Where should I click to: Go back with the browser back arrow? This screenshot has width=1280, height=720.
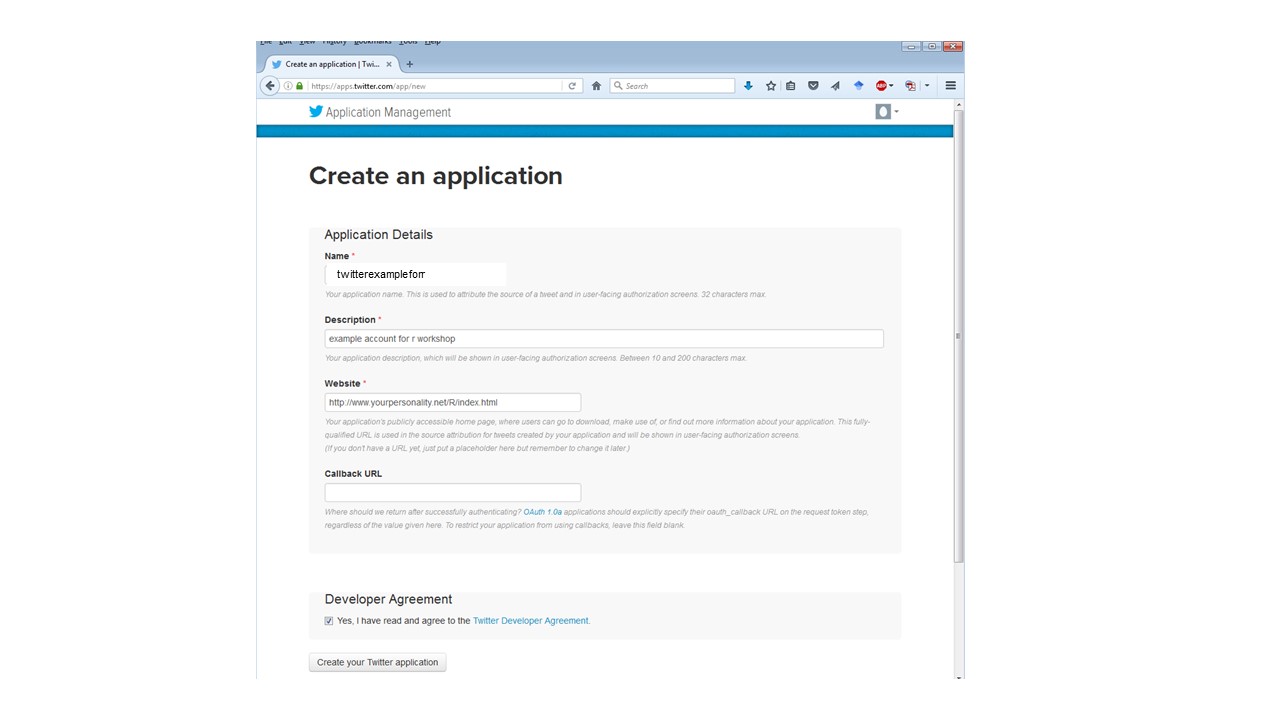[269, 86]
